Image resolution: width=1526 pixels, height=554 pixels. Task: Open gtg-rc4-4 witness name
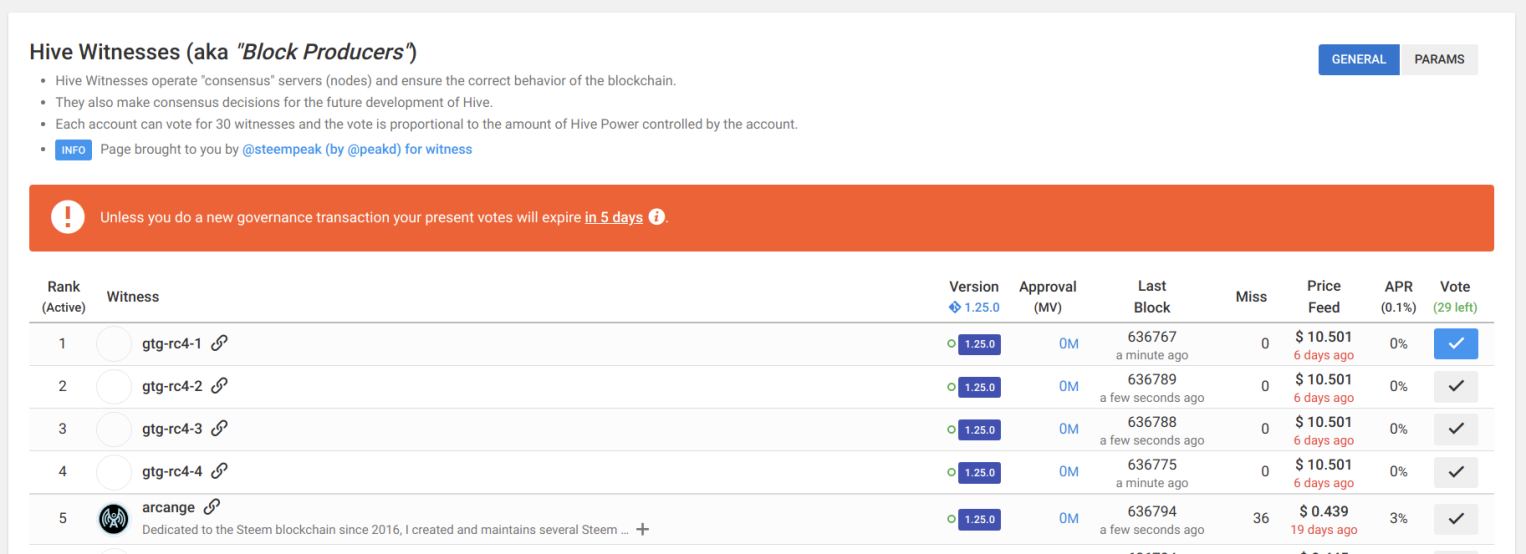click(x=172, y=471)
